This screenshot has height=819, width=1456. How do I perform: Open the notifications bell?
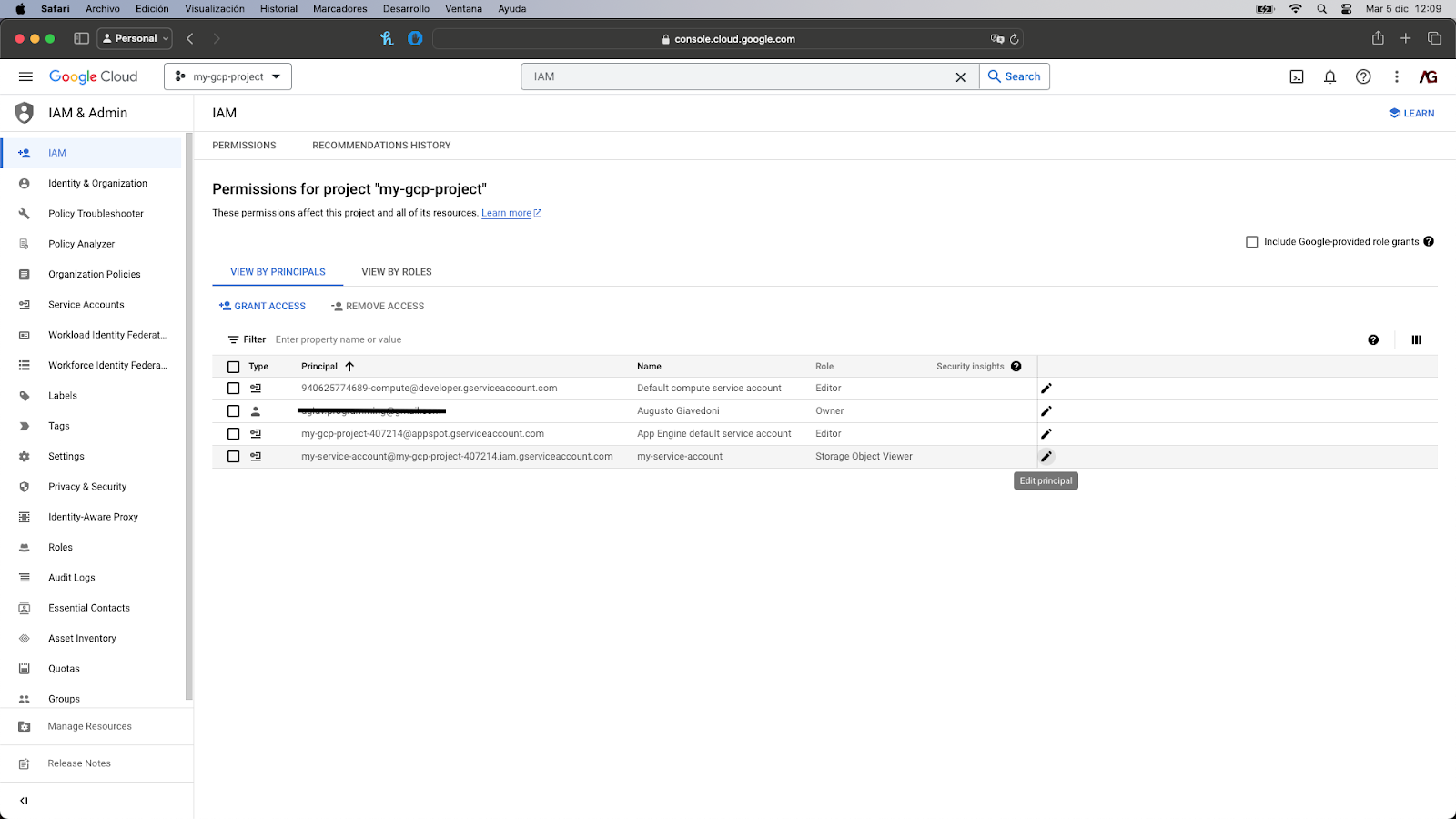[x=1330, y=77]
